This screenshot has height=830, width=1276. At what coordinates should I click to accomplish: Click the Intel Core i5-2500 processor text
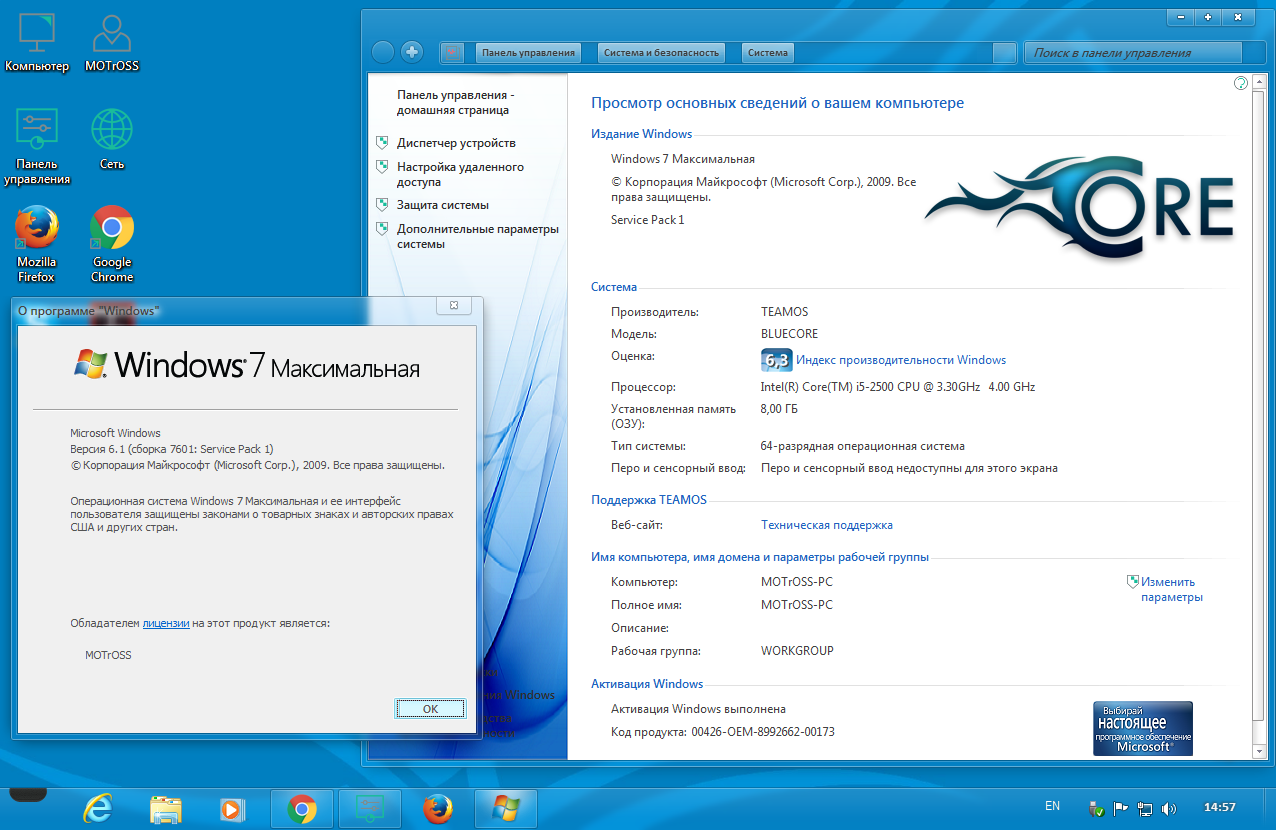pyautogui.click(x=898, y=387)
